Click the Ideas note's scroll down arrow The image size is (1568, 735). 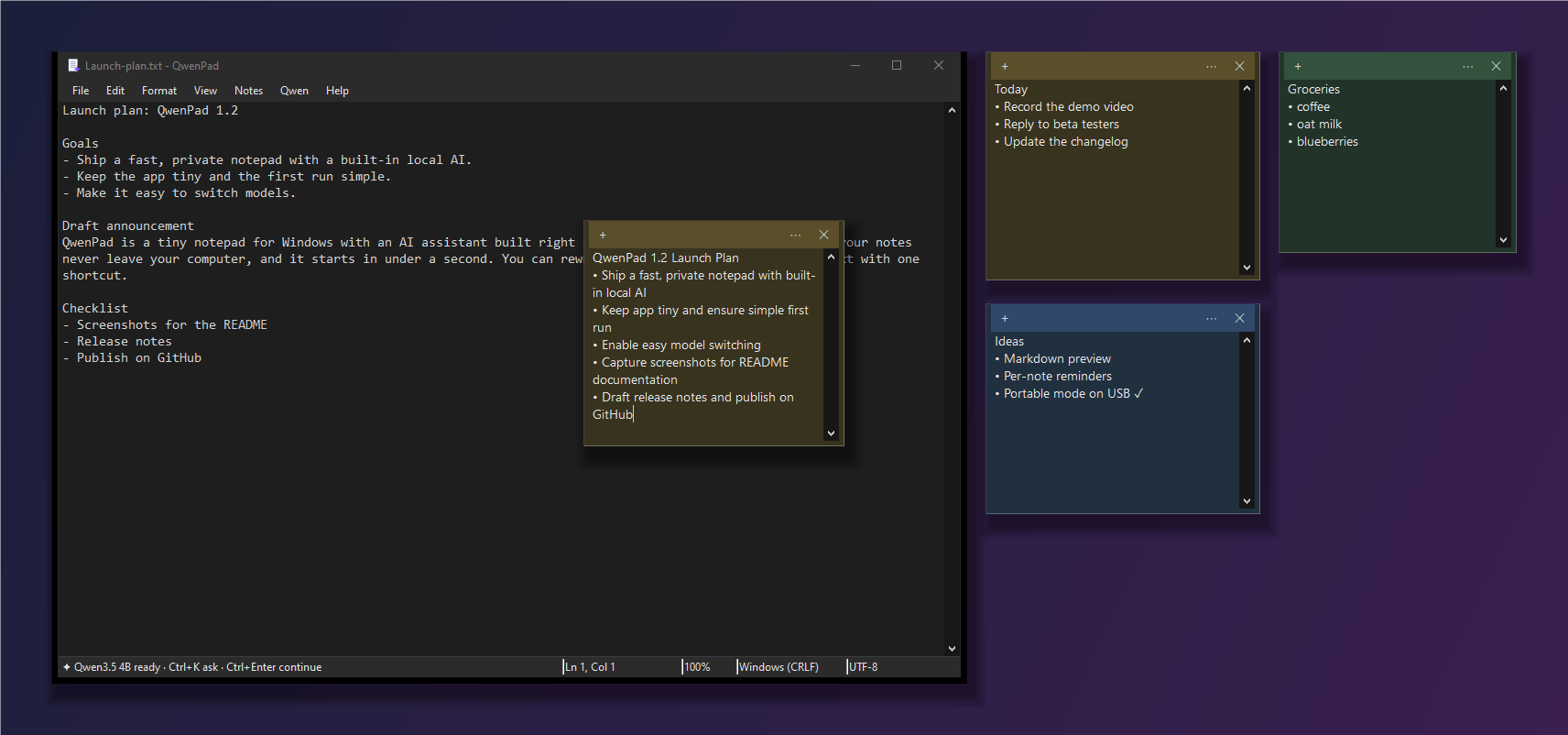coord(1247,501)
